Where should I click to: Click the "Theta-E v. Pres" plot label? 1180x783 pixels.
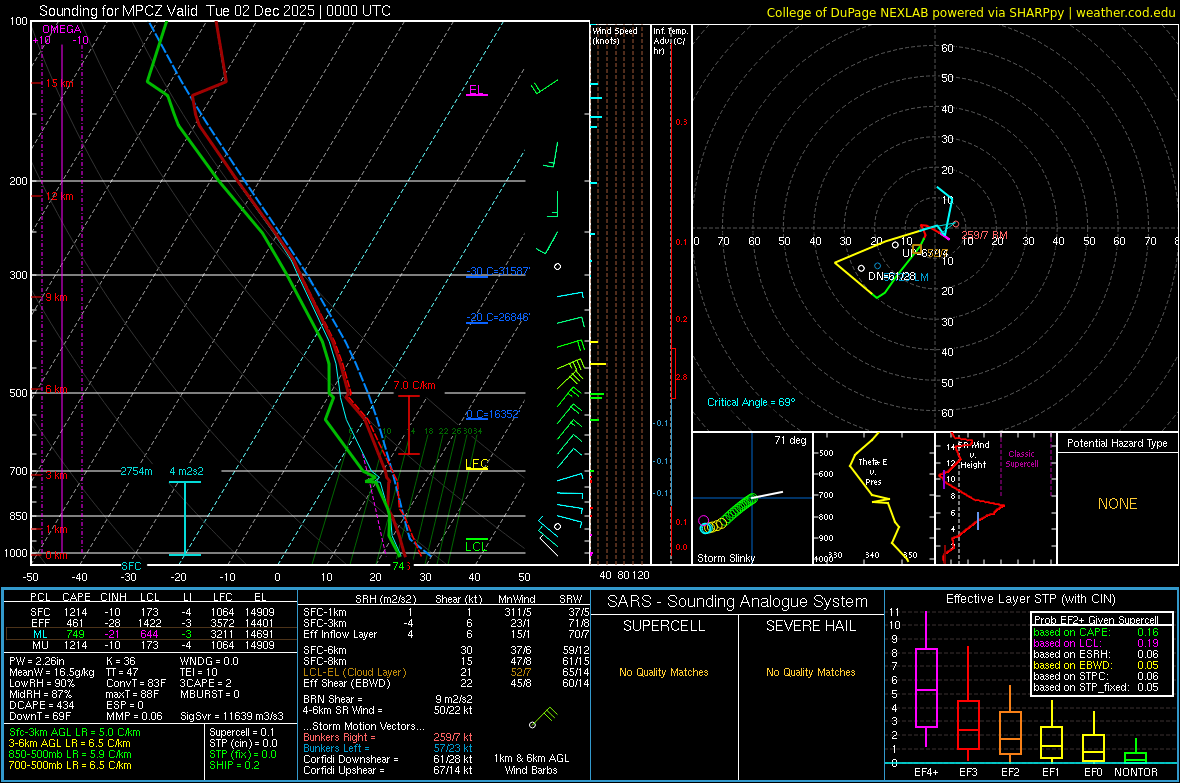point(873,472)
